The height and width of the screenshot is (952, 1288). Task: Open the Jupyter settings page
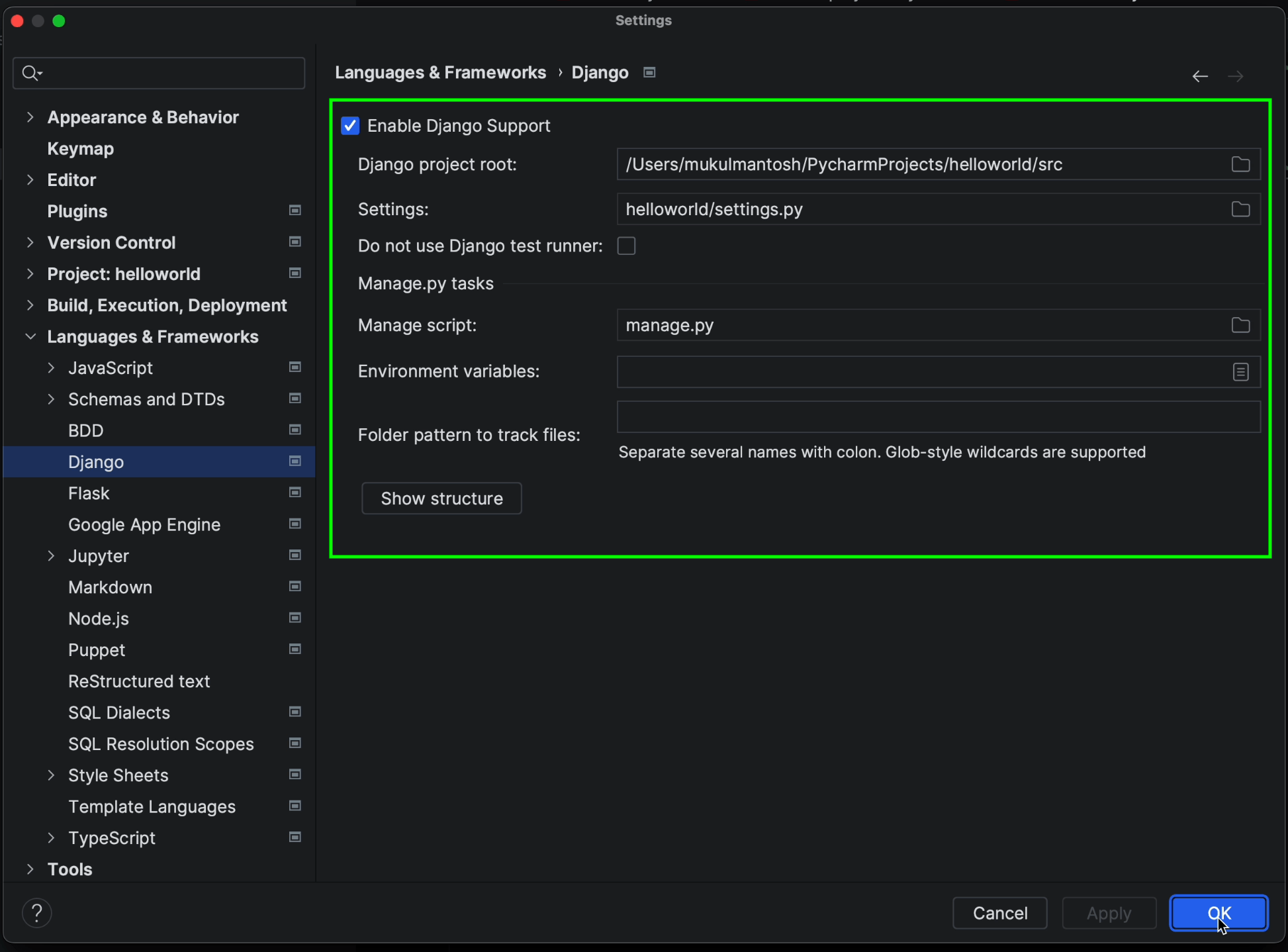[x=99, y=555]
